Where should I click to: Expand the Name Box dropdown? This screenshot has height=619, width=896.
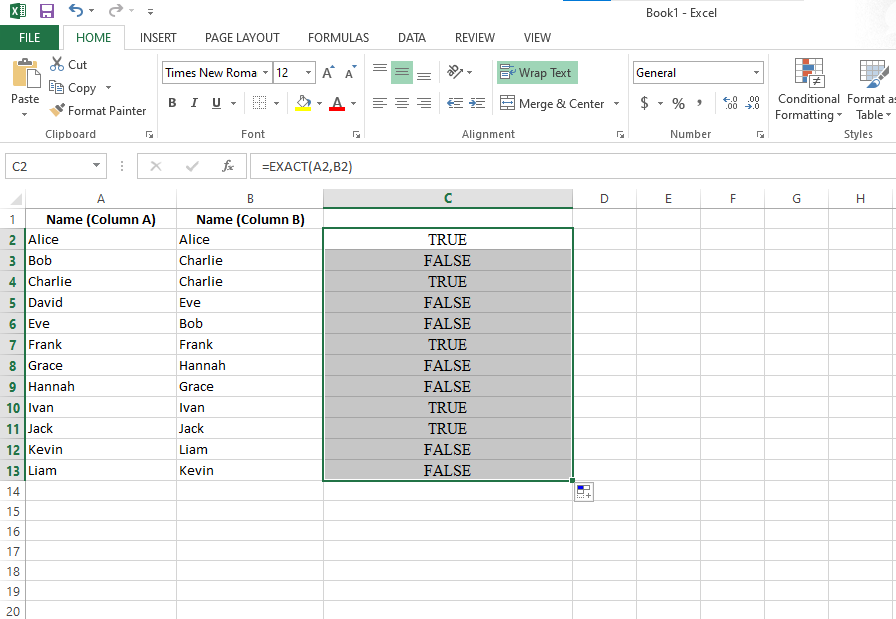coord(97,166)
